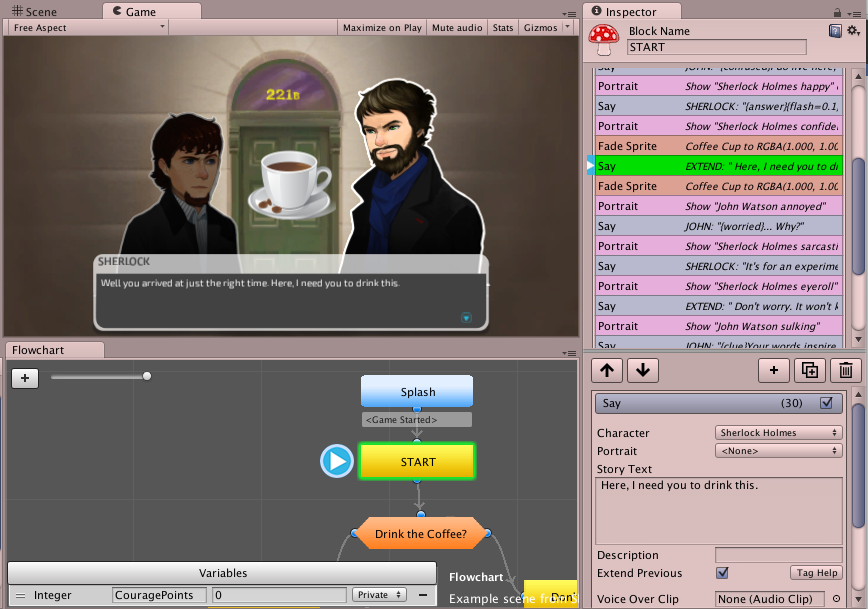This screenshot has width=868, height=609.
Task: Select the Splash block
Action: tap(417, 391)
